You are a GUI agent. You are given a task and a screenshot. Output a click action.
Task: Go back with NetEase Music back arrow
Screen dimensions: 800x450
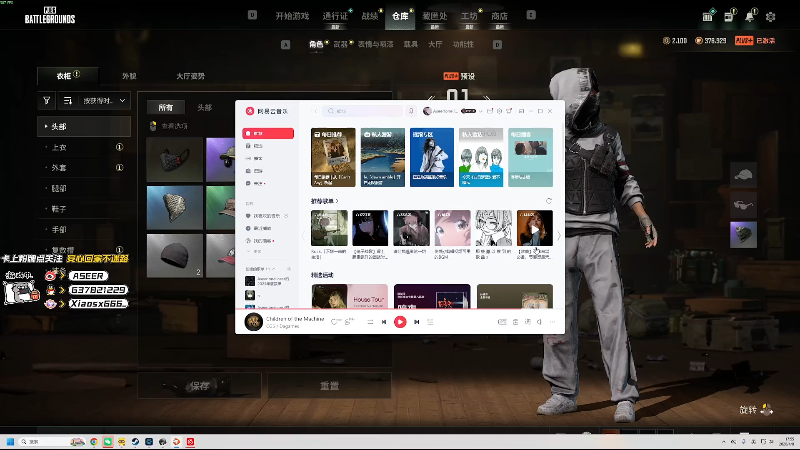(316, 111)
